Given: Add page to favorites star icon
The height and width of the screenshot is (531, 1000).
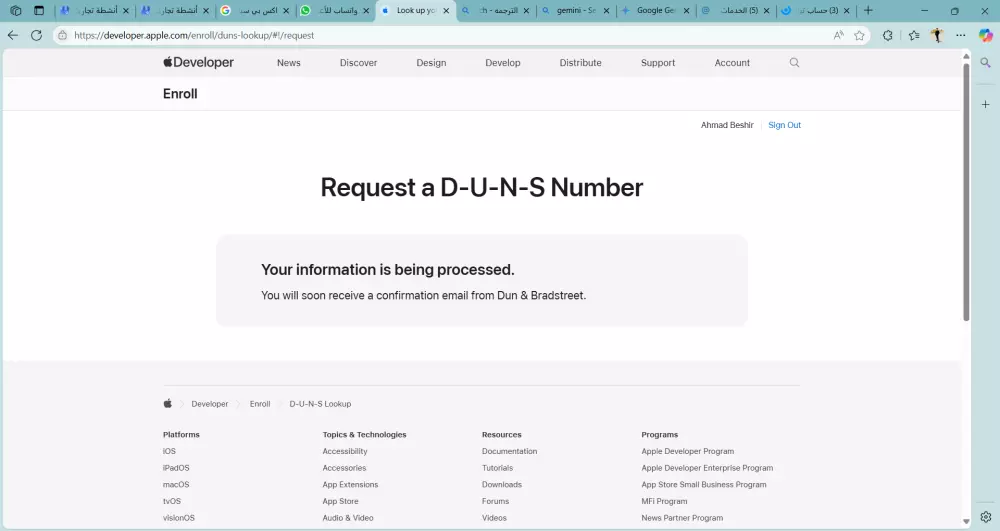Looking at the screenshot, I should [x=860, y=36].
